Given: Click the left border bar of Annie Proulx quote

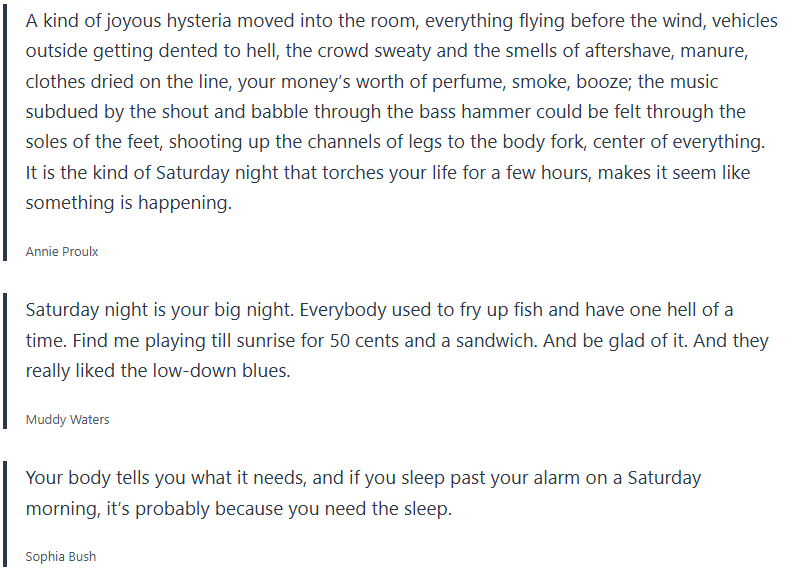Looking at the screenshot, I should point(6,132).
